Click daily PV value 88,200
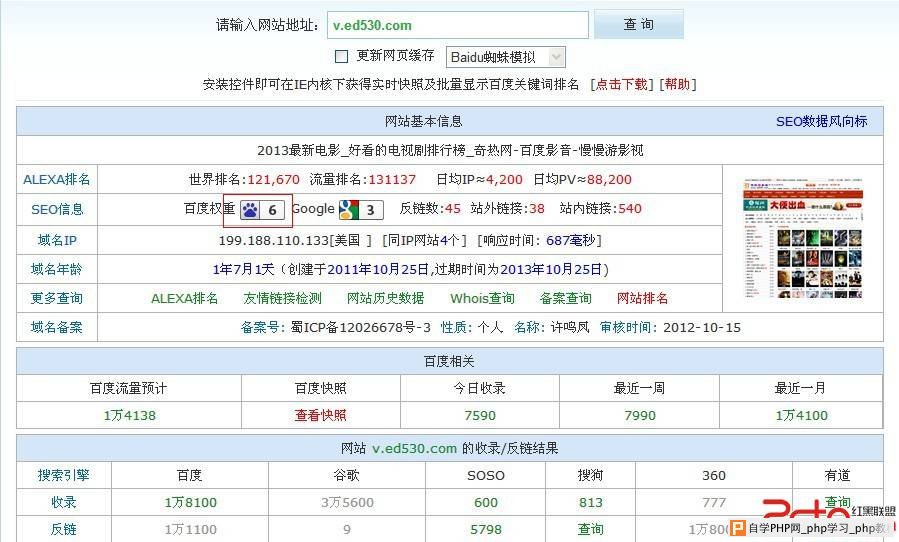899x542 pixels. [x=609, y=180]
